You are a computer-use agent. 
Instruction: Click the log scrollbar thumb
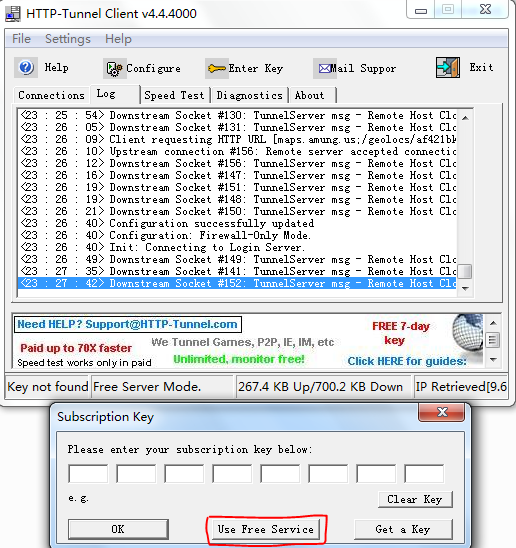[465, 272]
